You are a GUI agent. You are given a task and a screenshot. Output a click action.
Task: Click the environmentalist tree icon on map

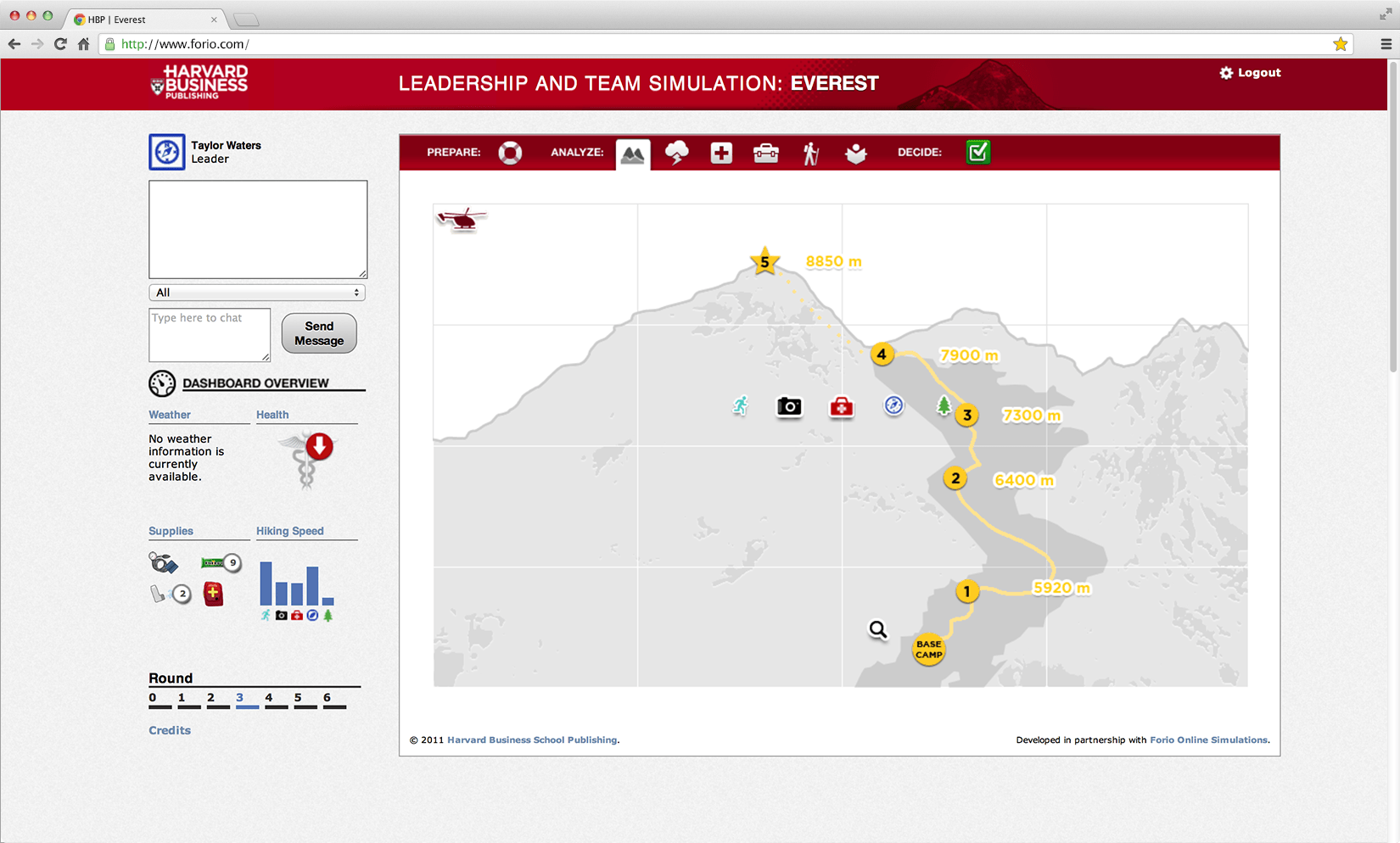click(x=944, y=405)
